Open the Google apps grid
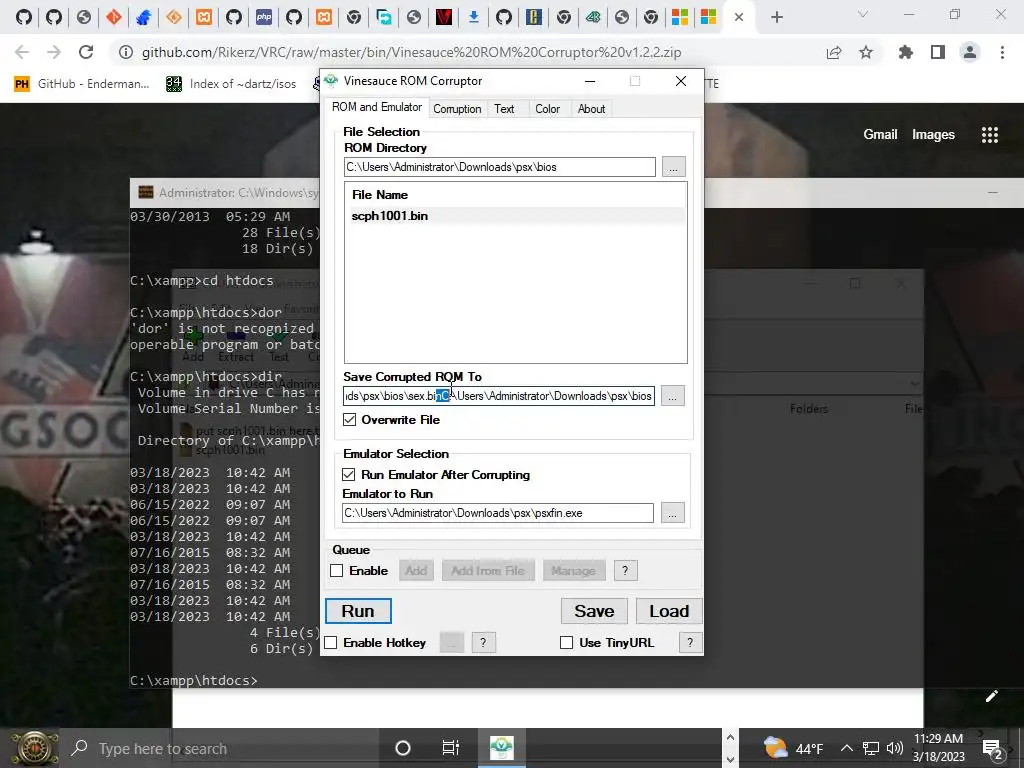 tap(990, 135)
